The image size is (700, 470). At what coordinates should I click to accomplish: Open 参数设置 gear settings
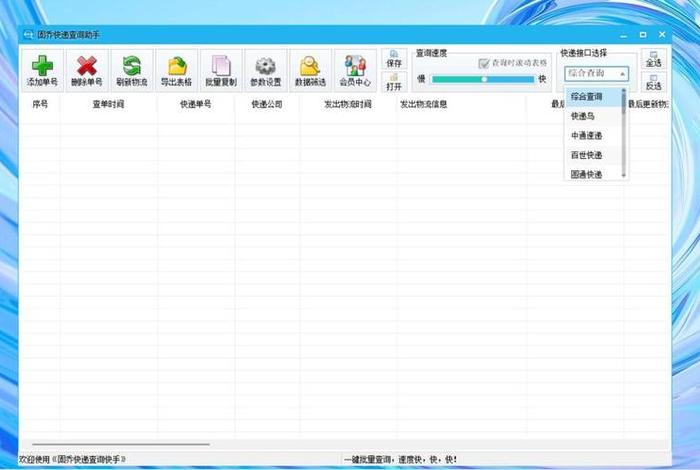coord(266,71)
